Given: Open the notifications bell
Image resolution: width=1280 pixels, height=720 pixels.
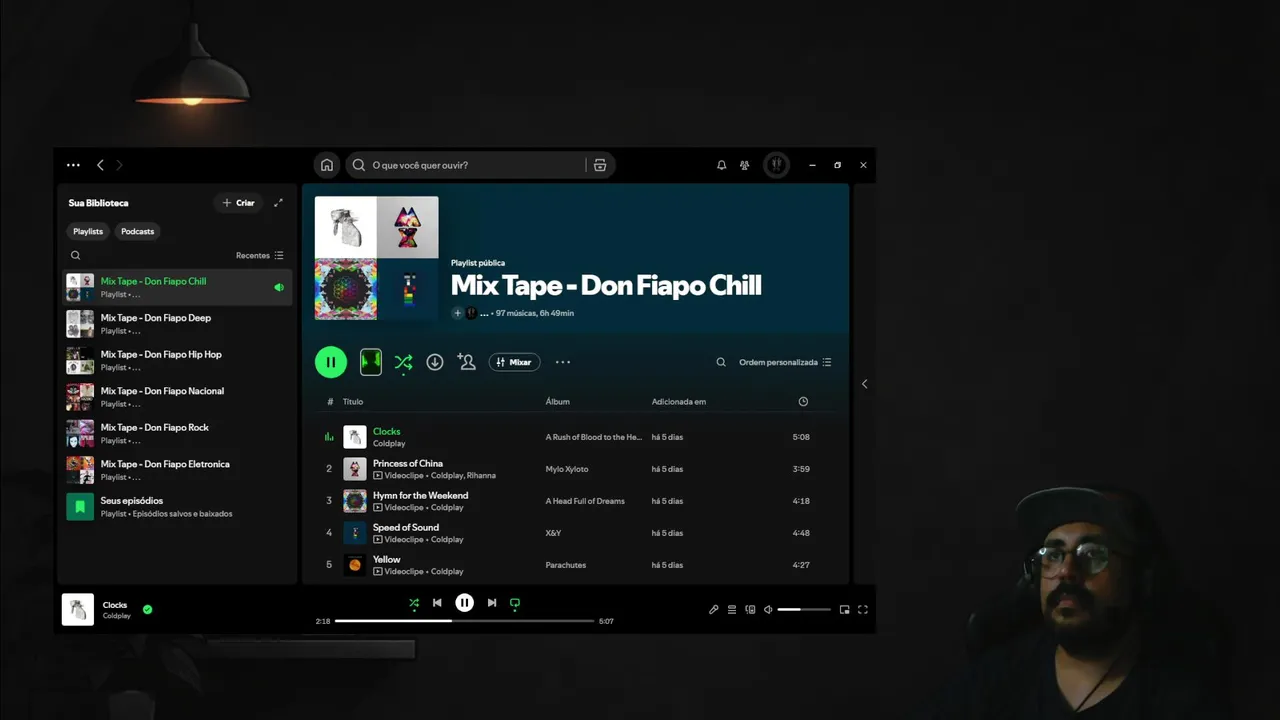Looking at the screenshot, I should [x=721, y=165].
